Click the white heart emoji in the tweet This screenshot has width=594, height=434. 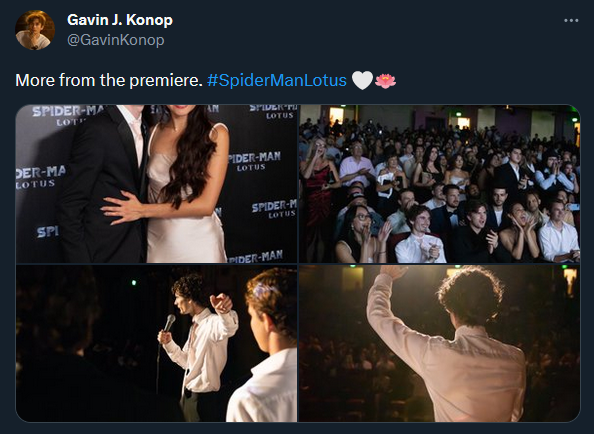click(x=362, y=80)
